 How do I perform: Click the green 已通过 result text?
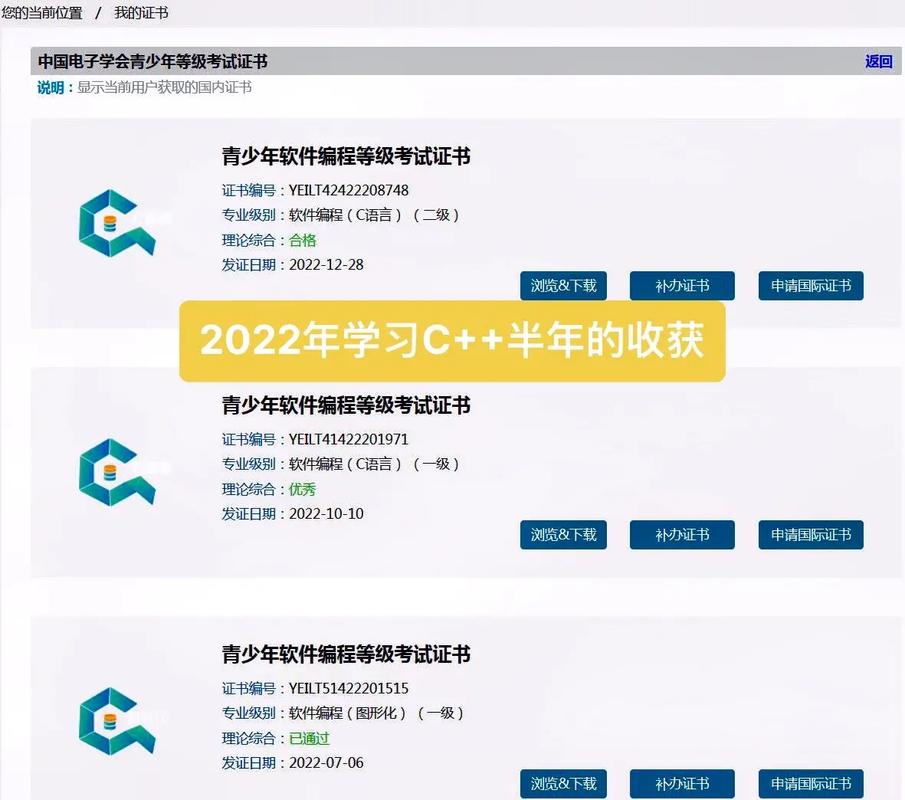pos(309,738)
